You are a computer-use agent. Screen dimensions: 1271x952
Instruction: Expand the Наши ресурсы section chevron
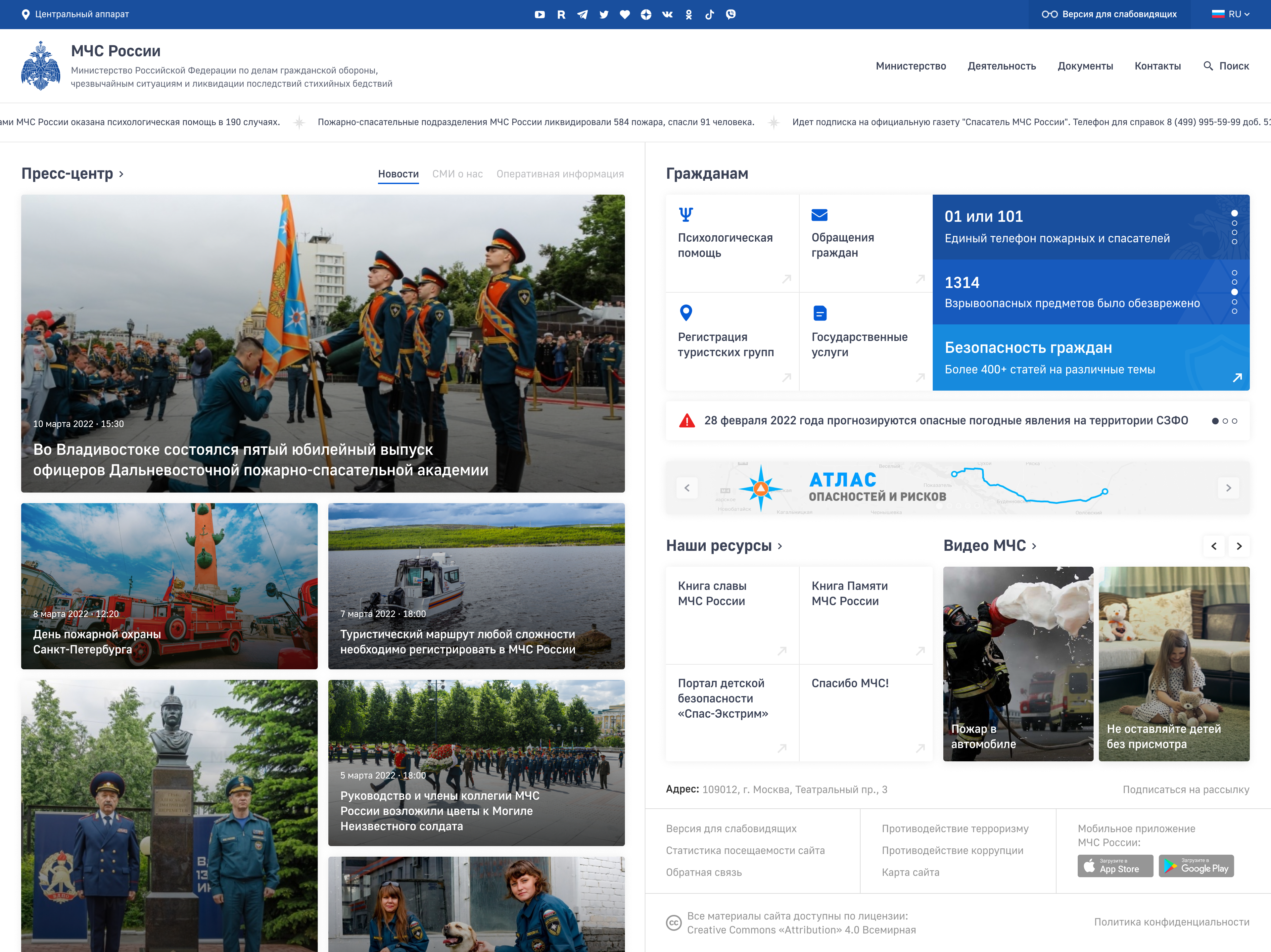pyautogui.click(x=780, y=546)
